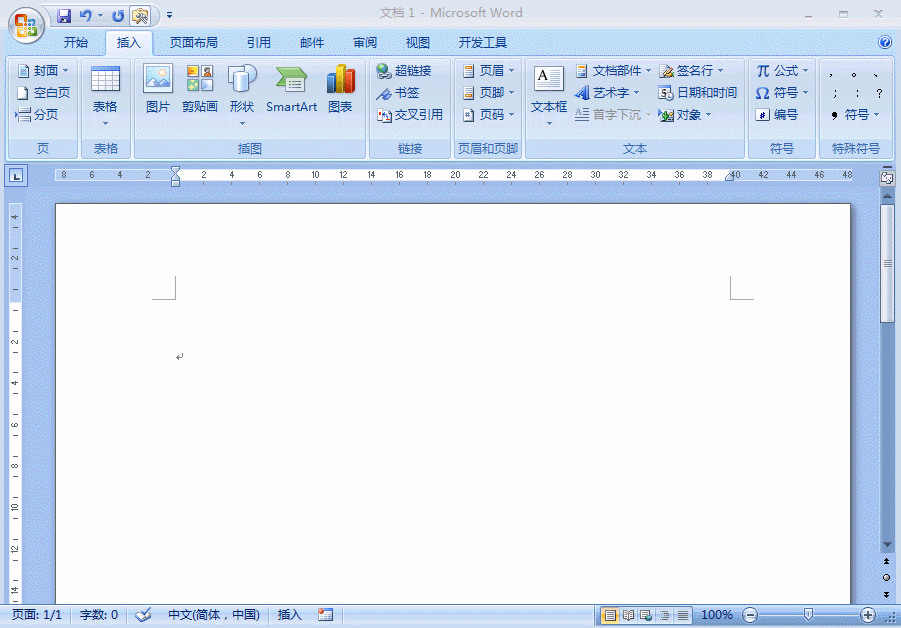Switch to Web Layout view
This screenshot has width=901, height=628.
[x=646, y=615]
